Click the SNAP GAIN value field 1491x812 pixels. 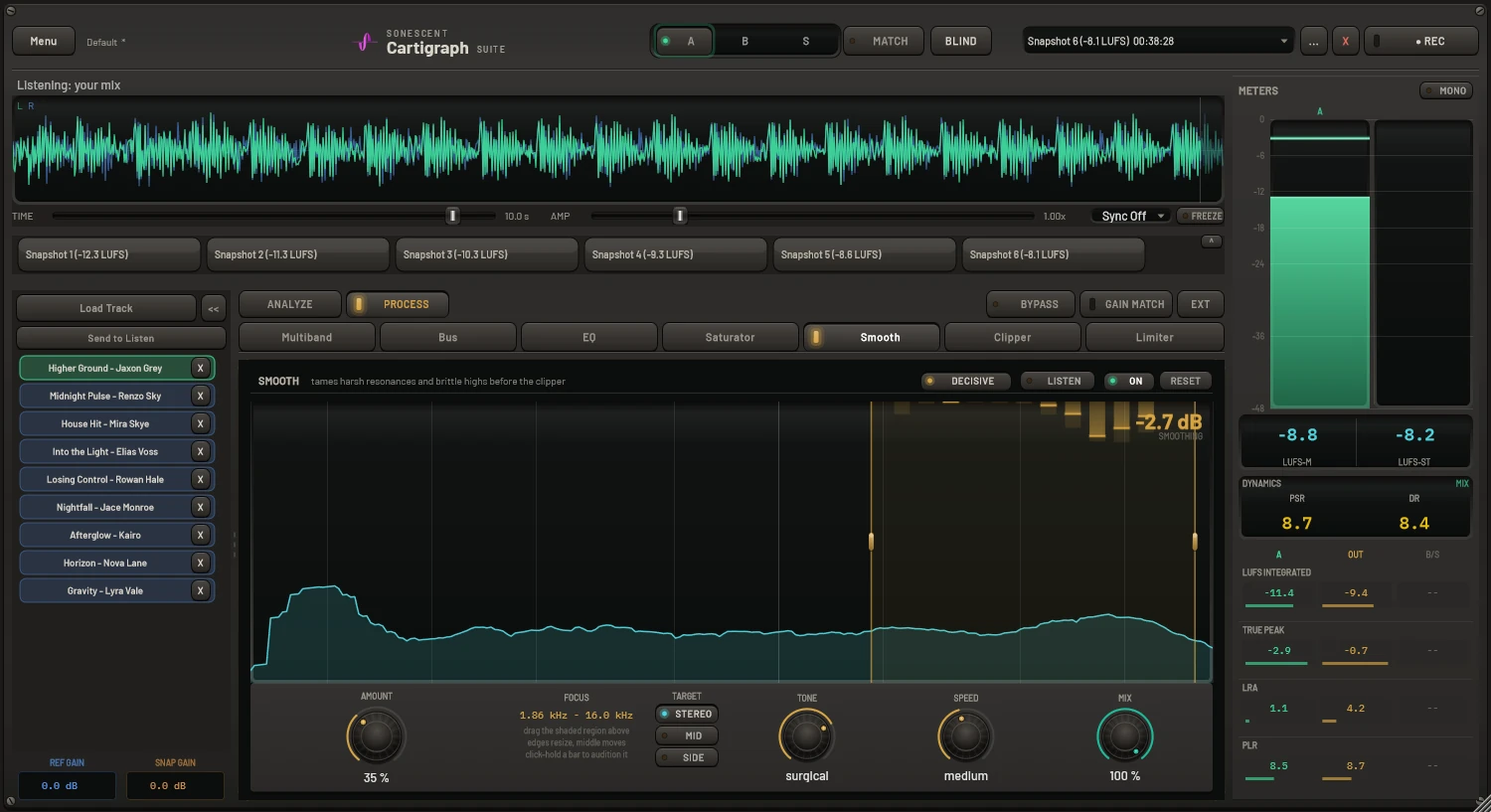175,785
